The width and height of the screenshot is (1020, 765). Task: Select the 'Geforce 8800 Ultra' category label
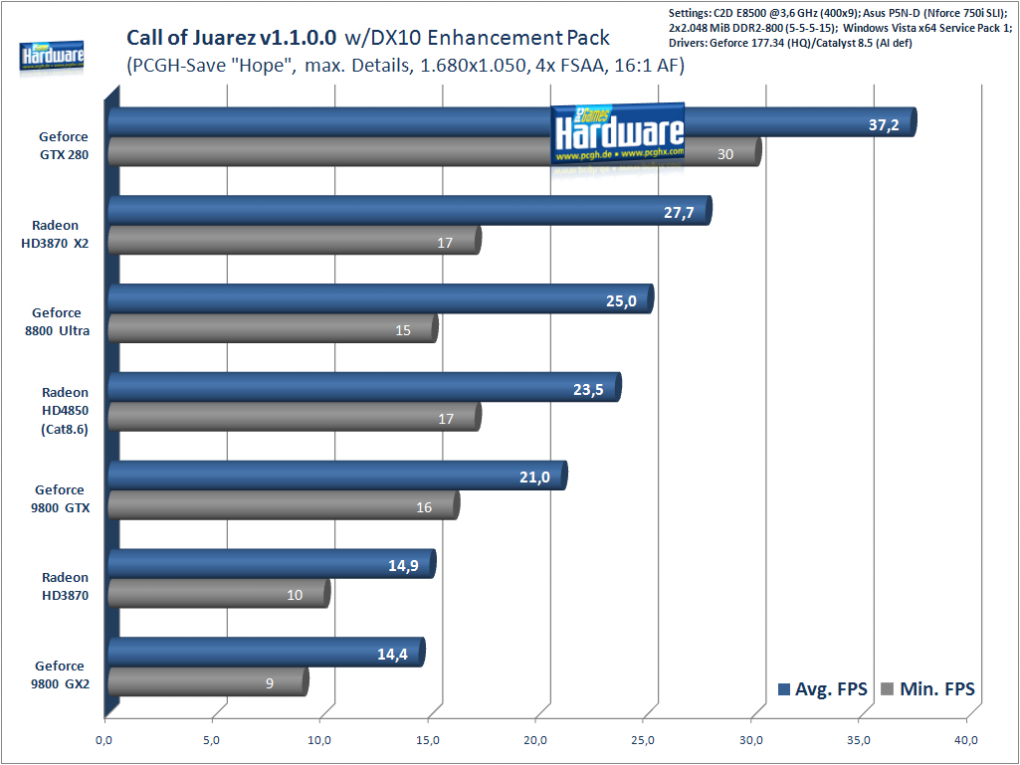point(57,321)
